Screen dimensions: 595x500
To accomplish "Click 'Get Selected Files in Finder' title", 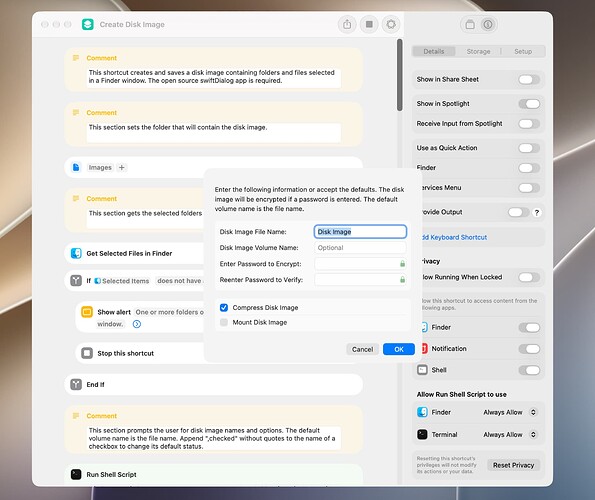I will [129, 253].
